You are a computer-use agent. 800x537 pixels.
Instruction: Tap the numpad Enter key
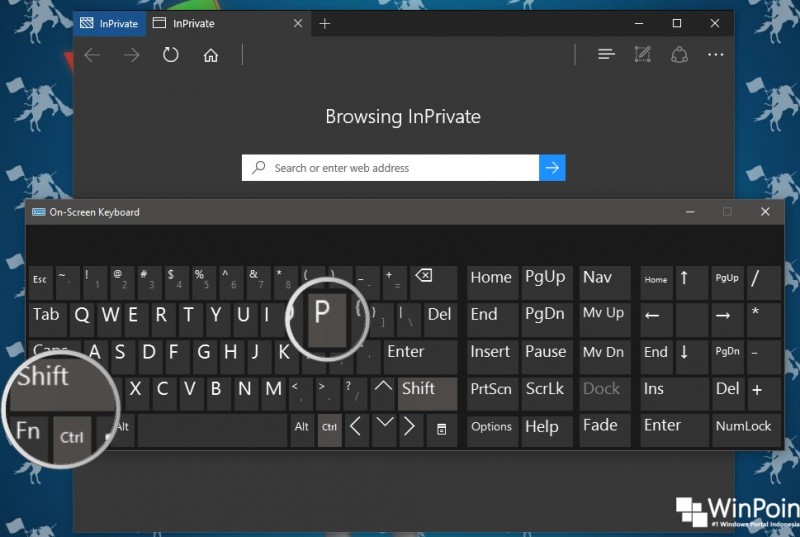pos(673,431)
